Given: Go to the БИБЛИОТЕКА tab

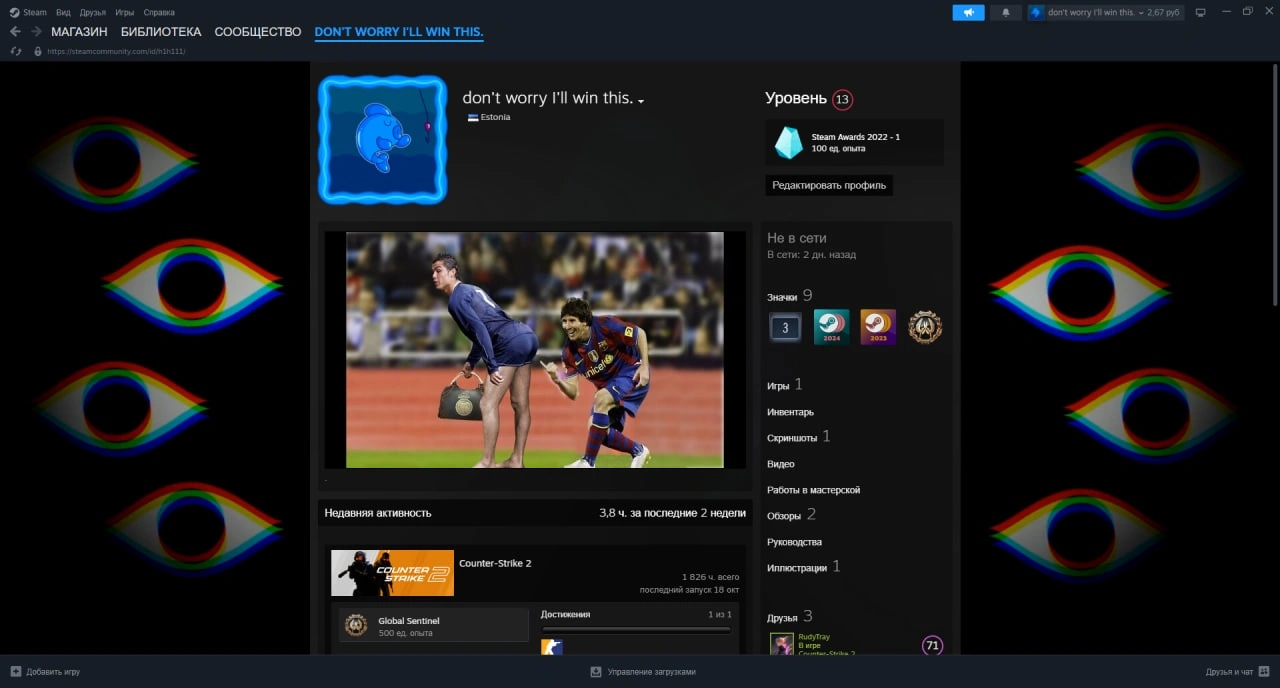Looking at the screenshot, I should pos(161,32).
